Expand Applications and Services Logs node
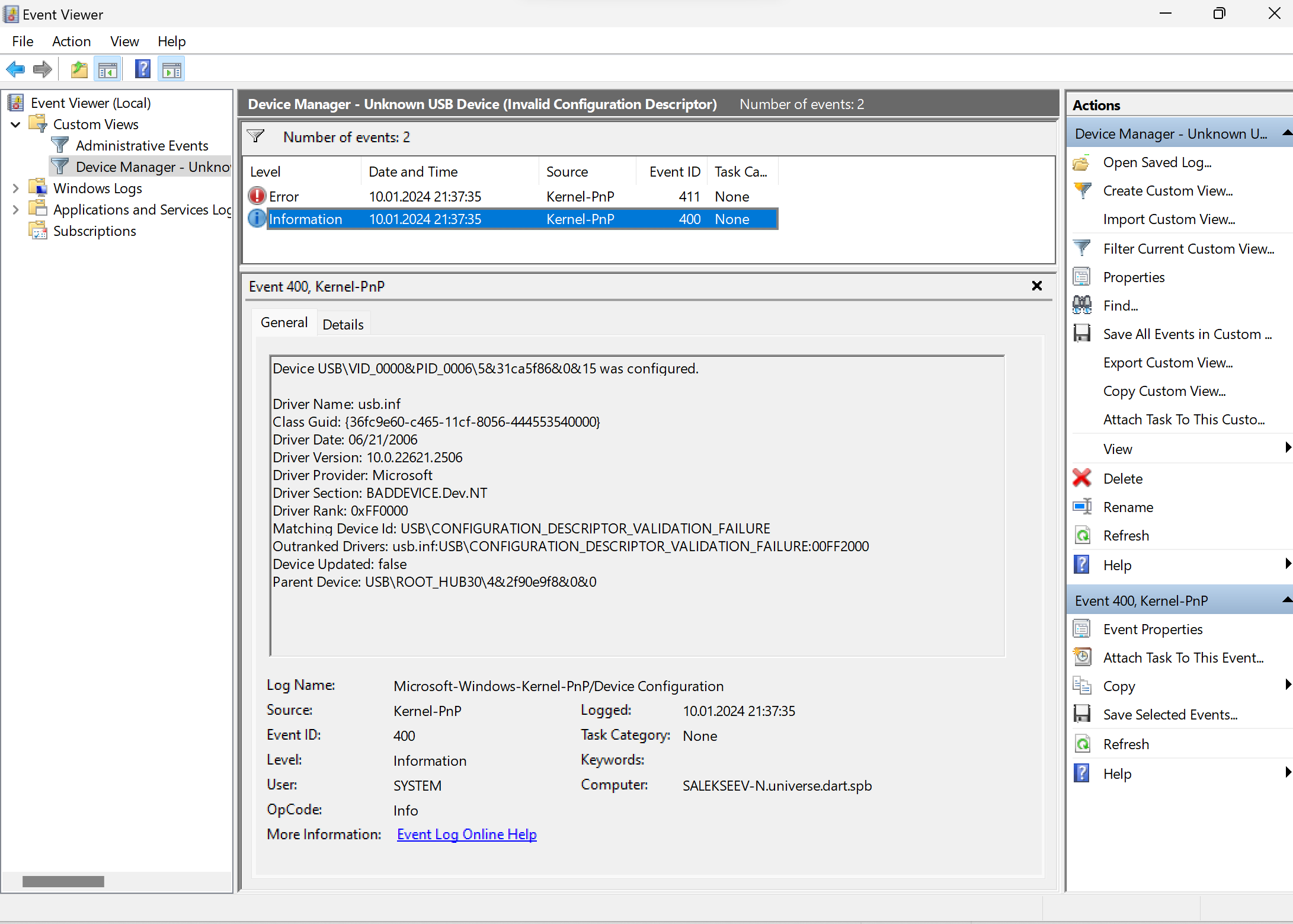Image resolution: width=1293 pixels, height=924 pixels. point(16,210)
